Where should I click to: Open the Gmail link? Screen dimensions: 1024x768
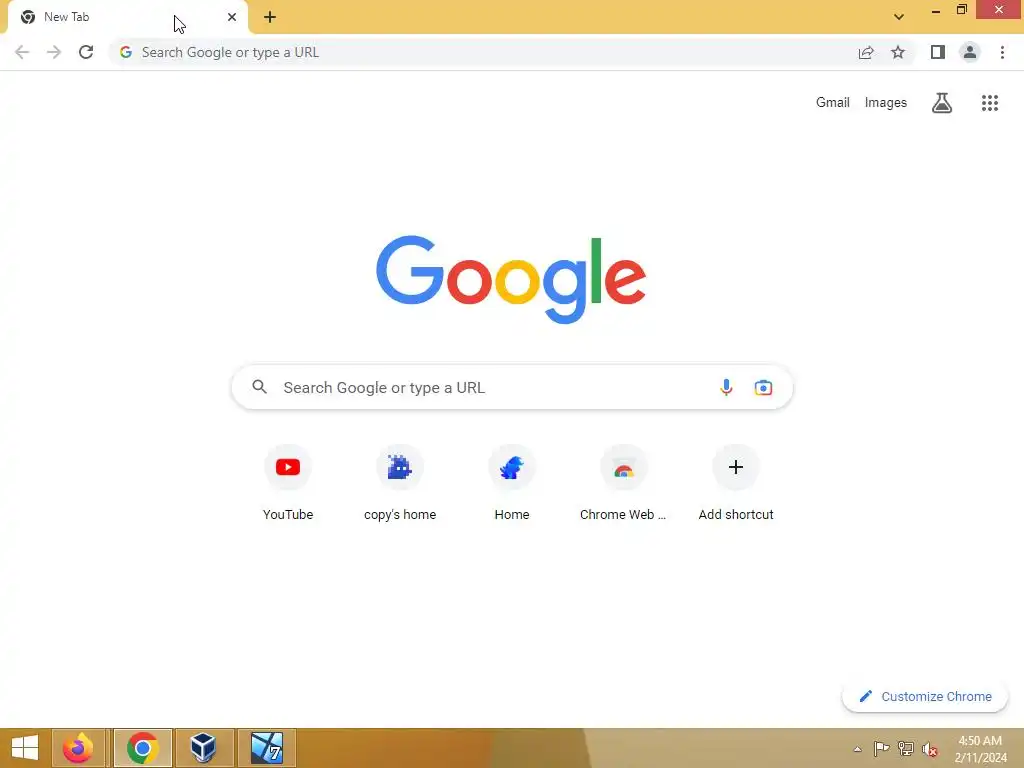(x=833, y=103)
